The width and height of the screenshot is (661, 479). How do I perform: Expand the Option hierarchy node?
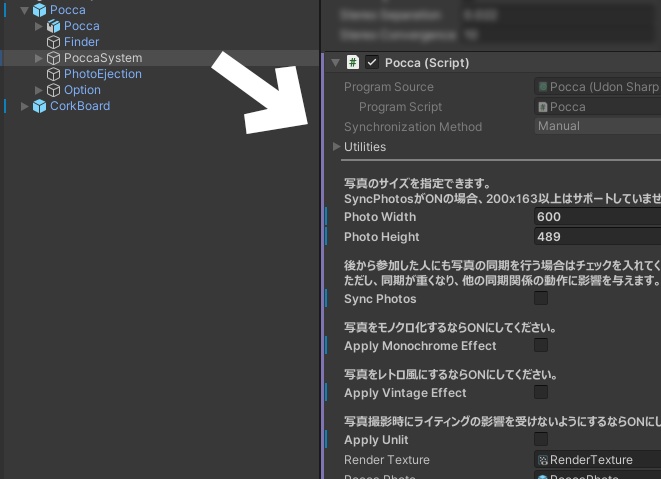click(39, 90)
